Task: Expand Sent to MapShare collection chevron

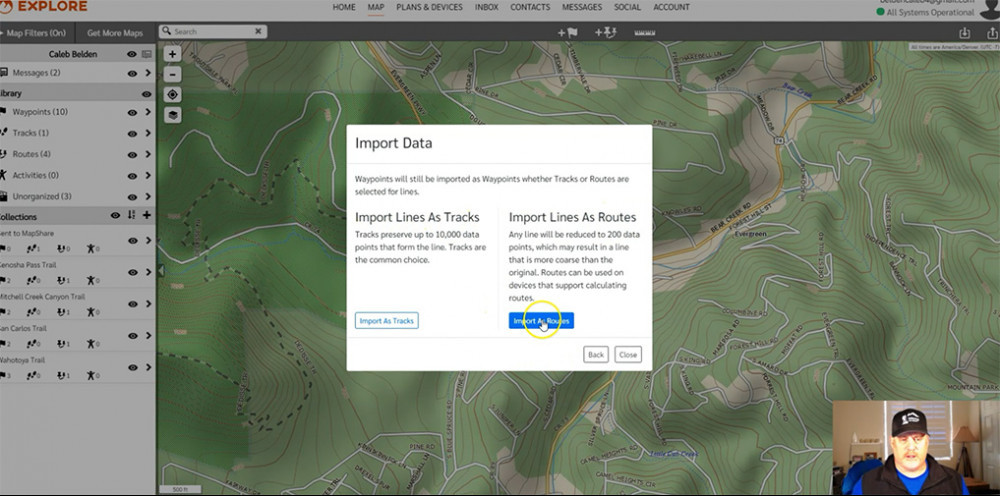Action: pyautogui.click(x=148, y=240)
